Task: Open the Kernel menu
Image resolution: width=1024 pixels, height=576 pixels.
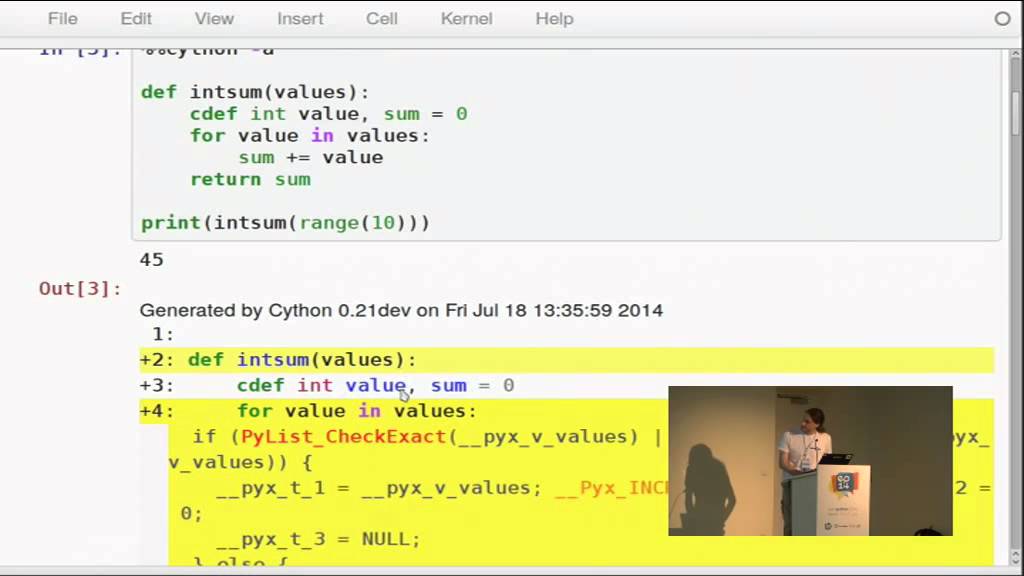Action: [466, 19]
